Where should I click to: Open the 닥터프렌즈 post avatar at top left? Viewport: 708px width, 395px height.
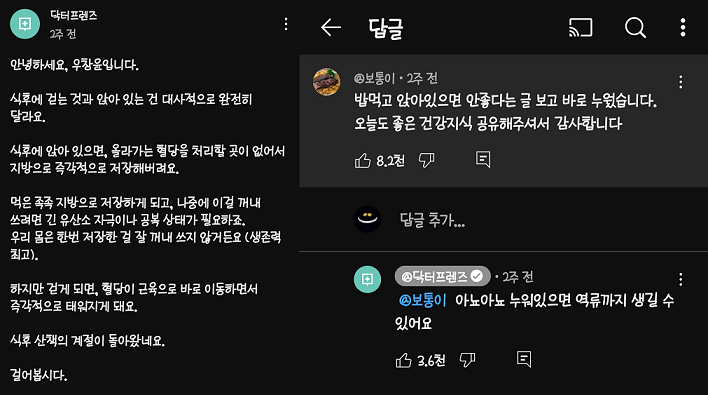(x=25, y=24)
